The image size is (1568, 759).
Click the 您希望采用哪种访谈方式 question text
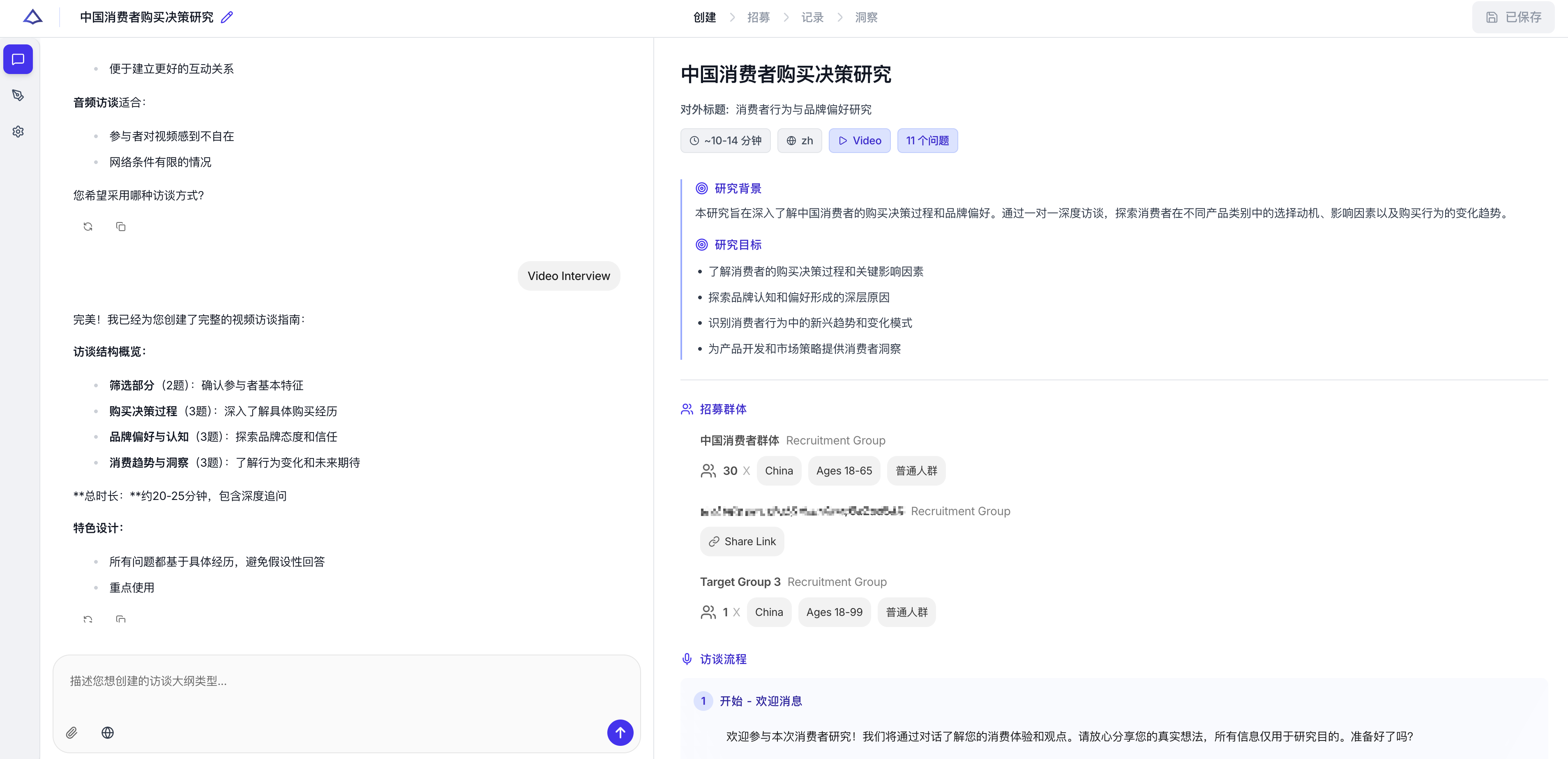click(139, 196)
